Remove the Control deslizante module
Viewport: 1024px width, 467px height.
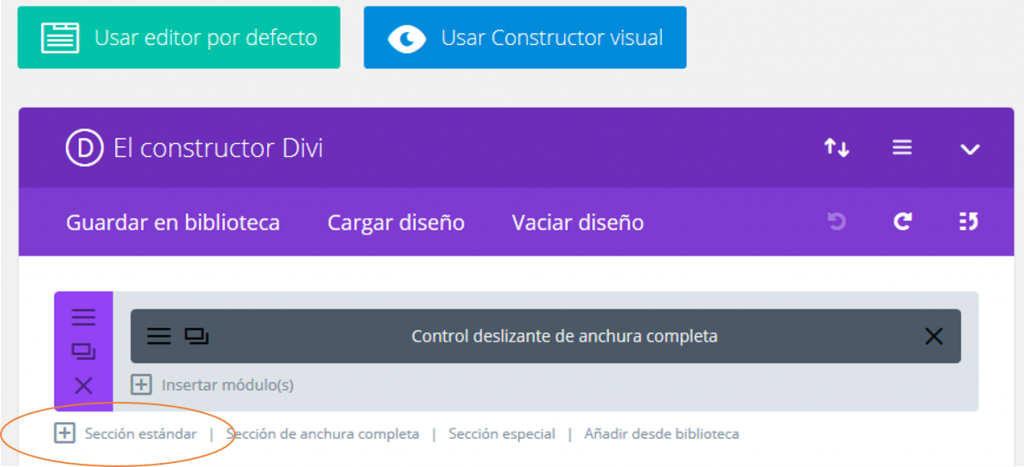(934, 336)
